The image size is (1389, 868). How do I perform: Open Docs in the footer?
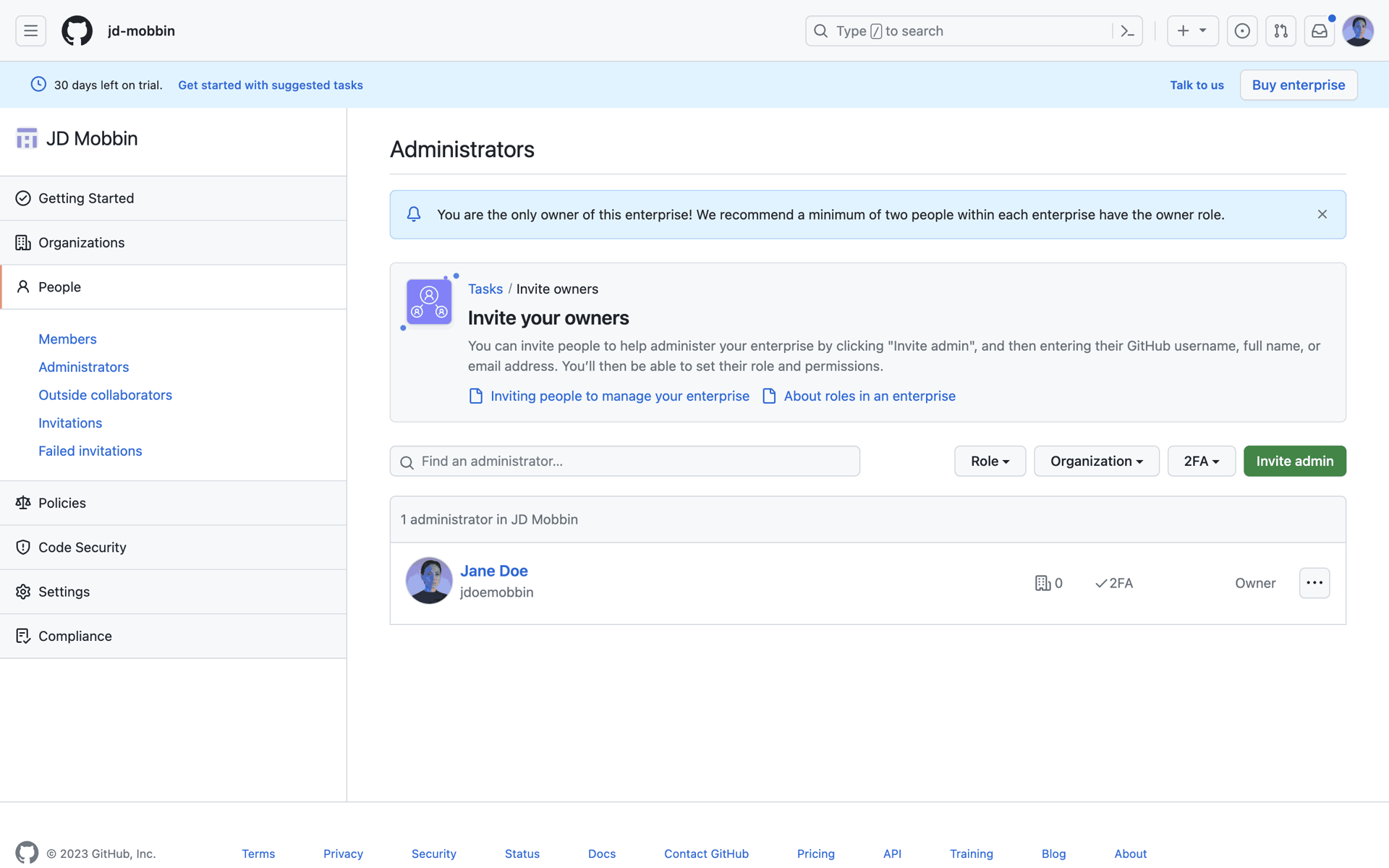pos(601,854)
